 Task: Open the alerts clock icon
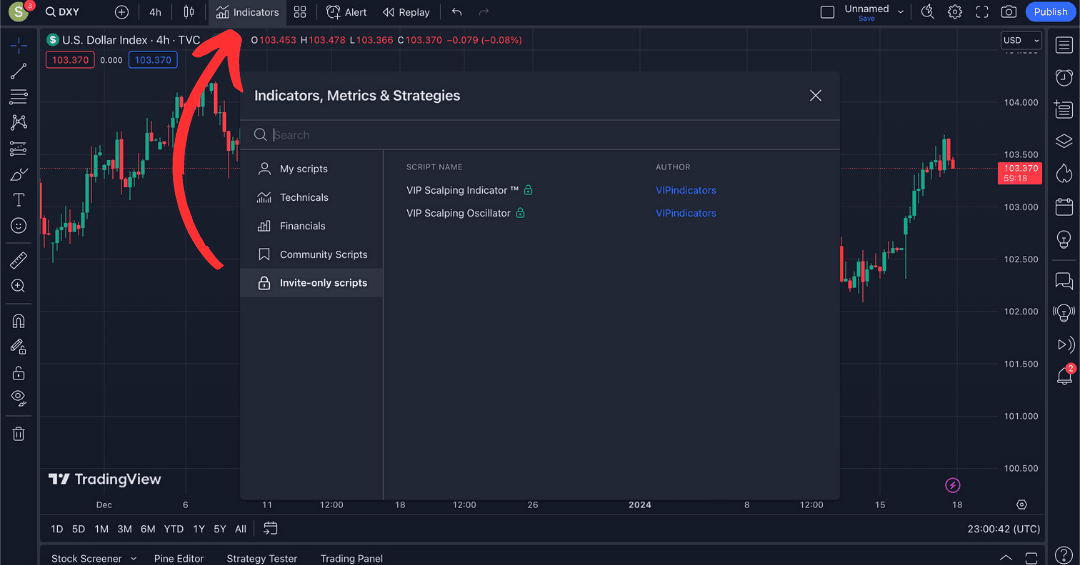coord(1064,77)
